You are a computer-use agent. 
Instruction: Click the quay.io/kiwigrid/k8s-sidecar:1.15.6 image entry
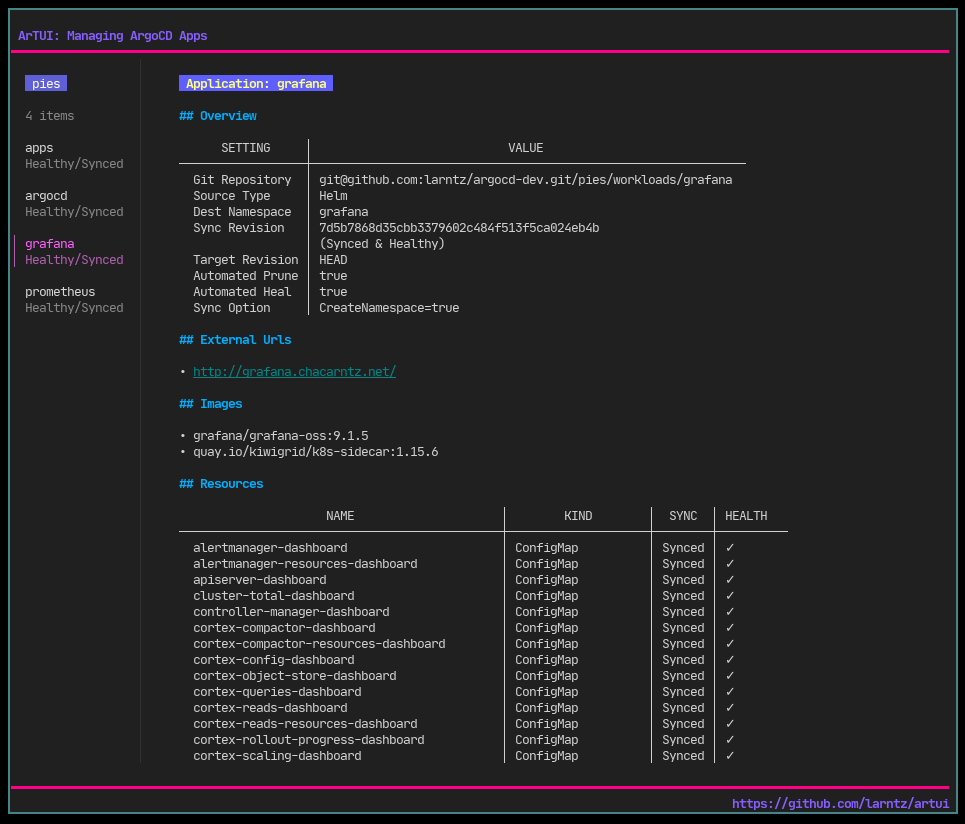click(316, 452)
